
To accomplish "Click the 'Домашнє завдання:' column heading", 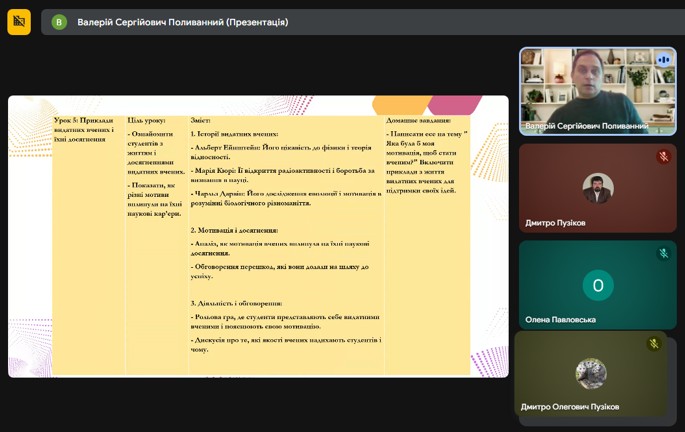I will point(419,120).
